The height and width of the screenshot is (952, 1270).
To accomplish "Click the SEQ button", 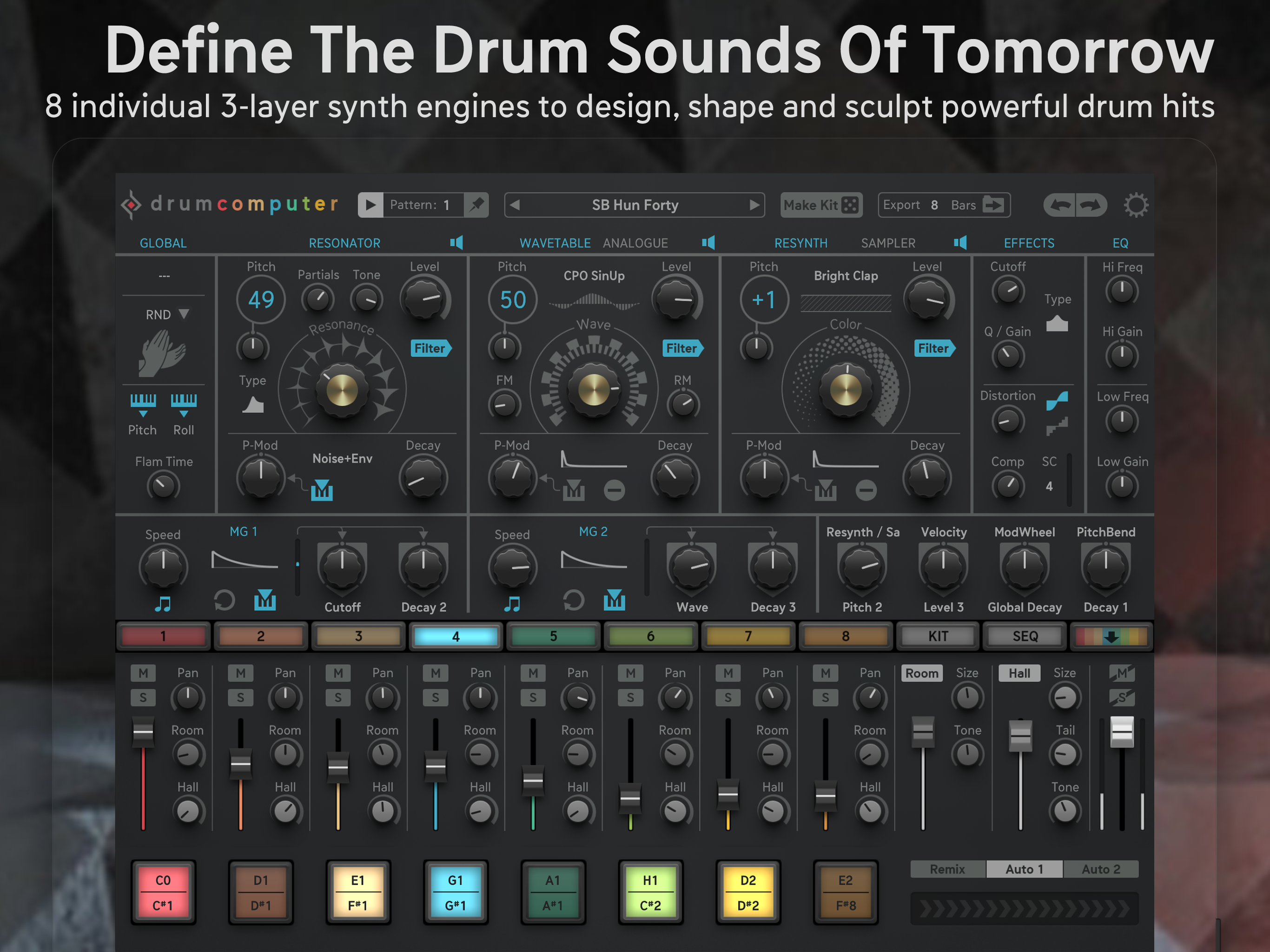I will pos(1025,636).
